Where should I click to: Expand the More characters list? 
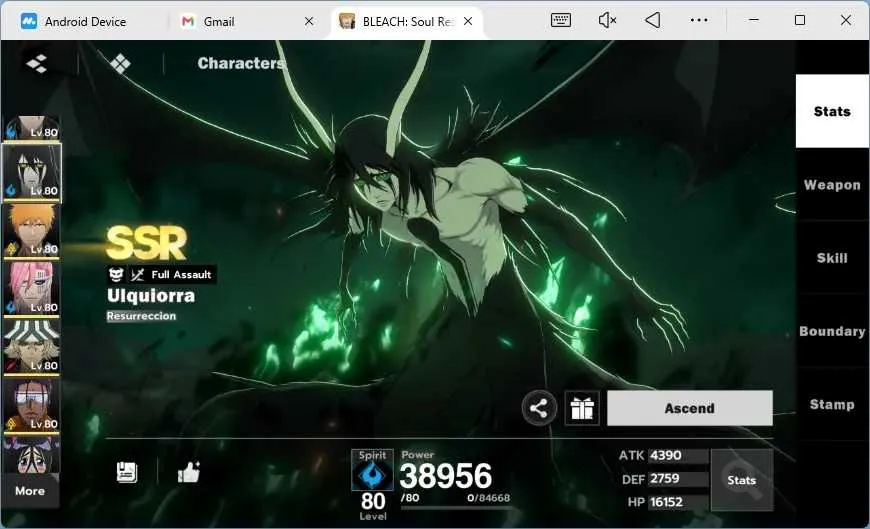(31, 491)
